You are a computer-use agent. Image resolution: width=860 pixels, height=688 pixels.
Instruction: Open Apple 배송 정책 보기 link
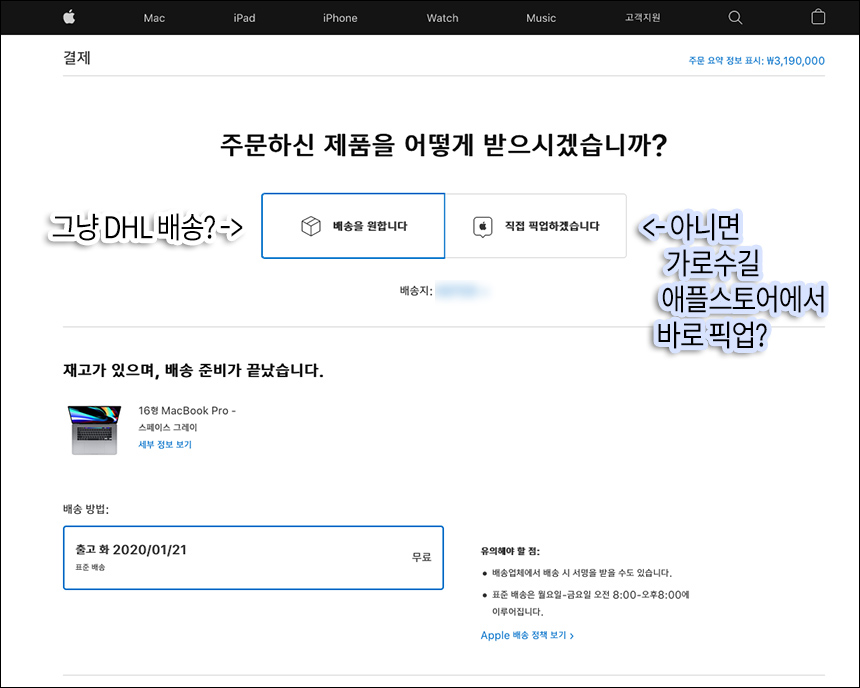[x=527, y=635]
